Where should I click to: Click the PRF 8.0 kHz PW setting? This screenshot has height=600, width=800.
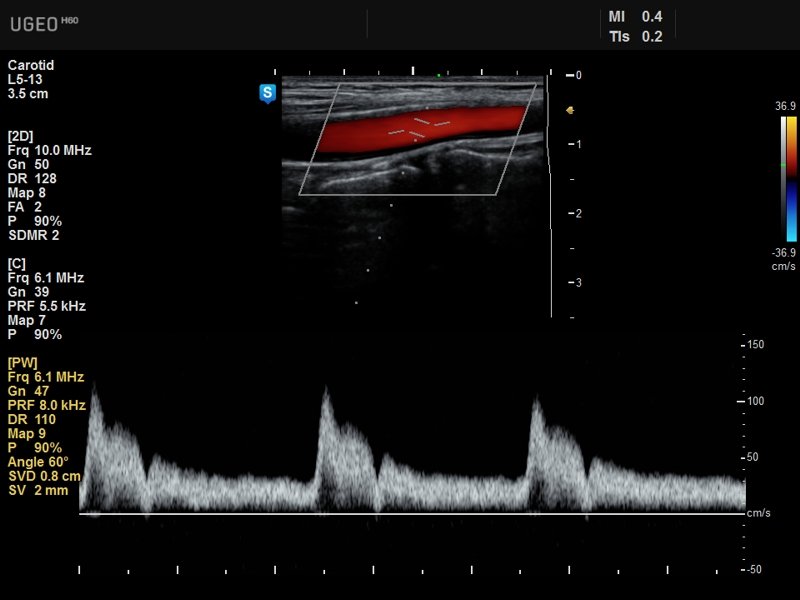pyautogui.click(x=46, y=405)
